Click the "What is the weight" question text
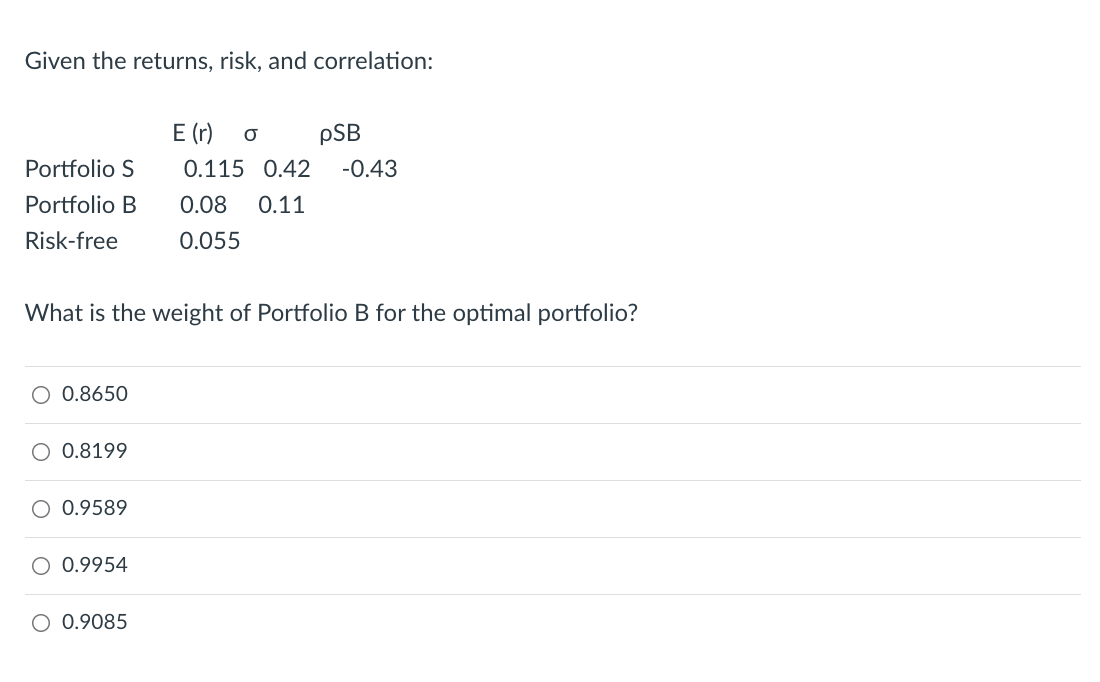This screenshot has height=682, width=1100. pos(331,313)
